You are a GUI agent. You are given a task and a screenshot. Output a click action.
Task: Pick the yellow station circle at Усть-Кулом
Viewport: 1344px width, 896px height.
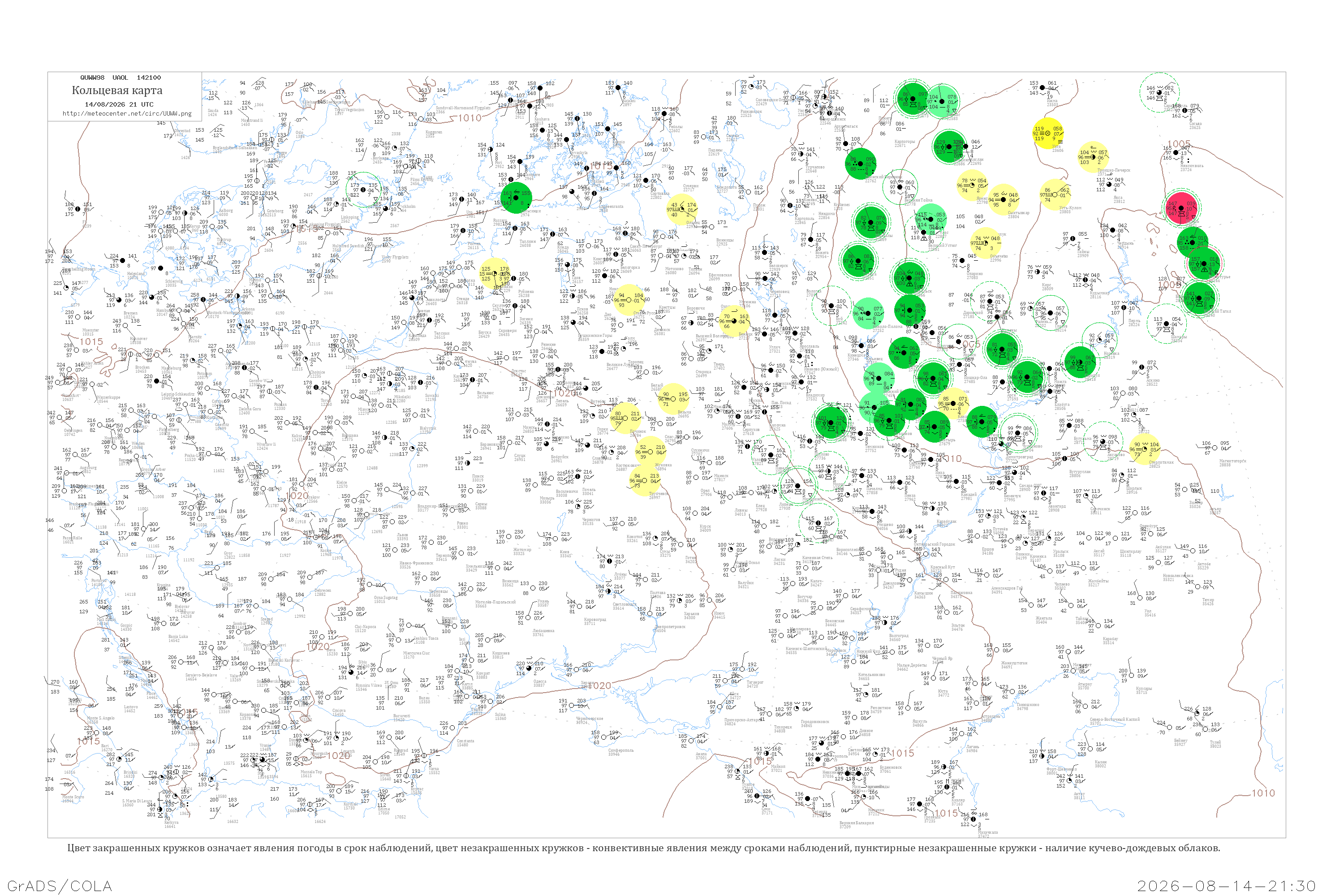(x=1055, y=194)
